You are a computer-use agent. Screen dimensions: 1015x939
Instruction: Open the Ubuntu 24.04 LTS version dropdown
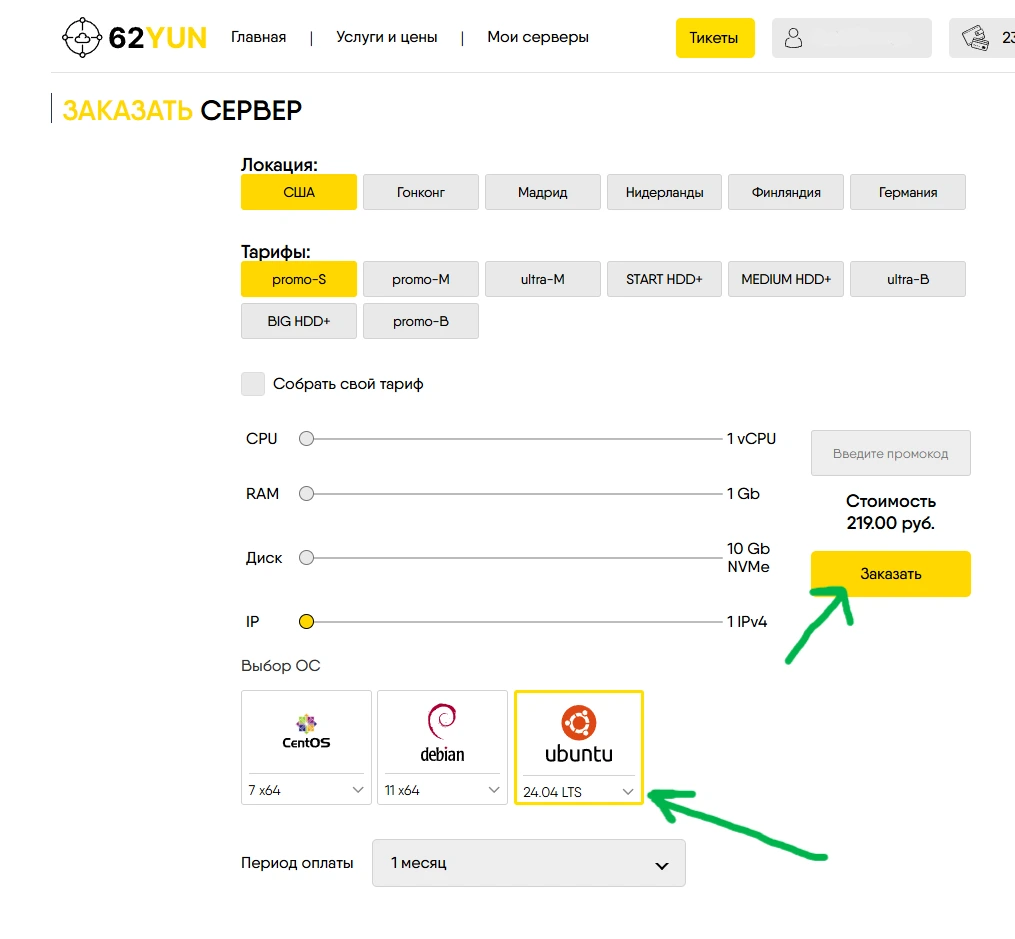pos(578,792)
